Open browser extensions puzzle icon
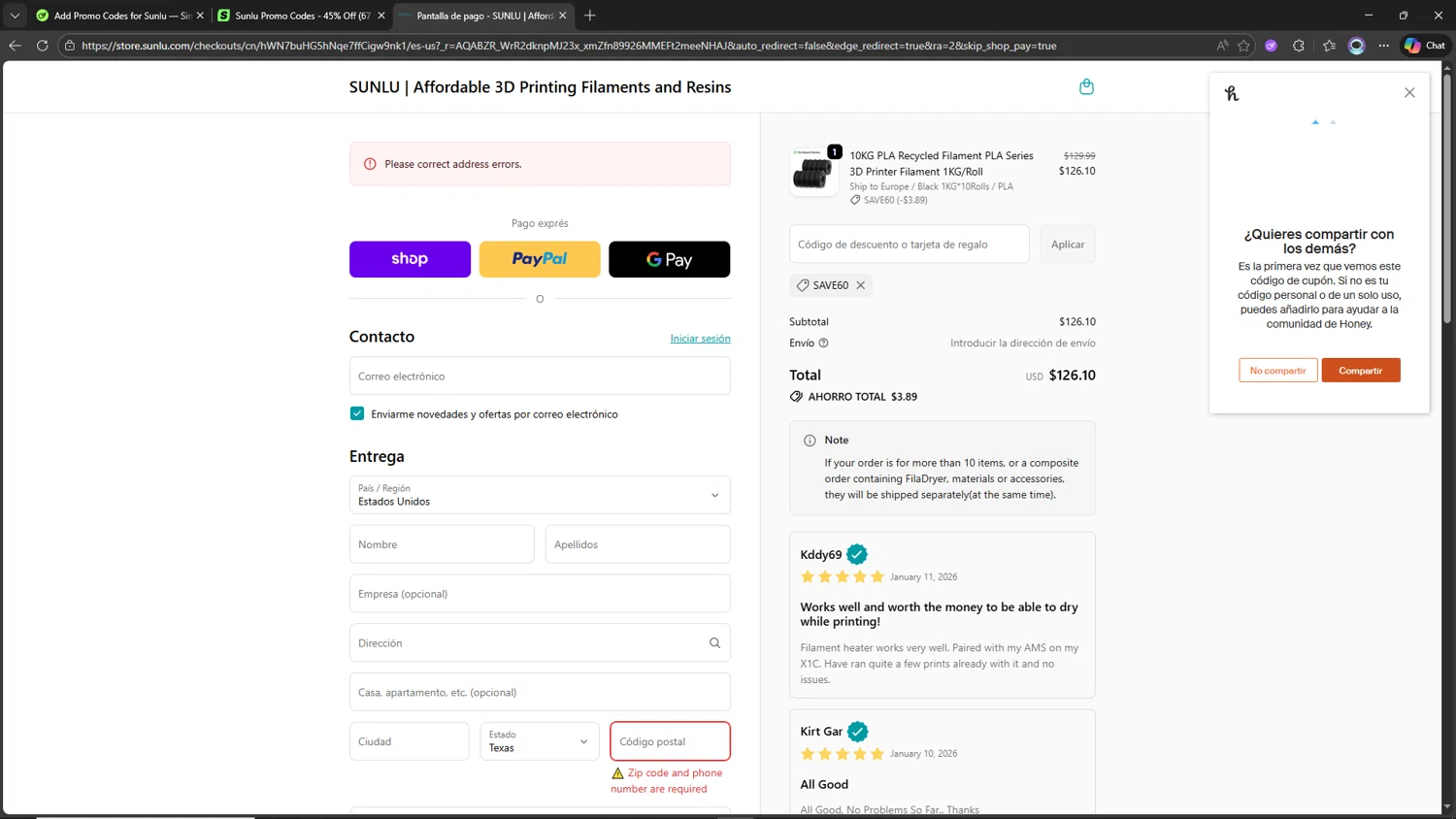Image resolution: width=1456 pixels, height=819 pixels. coord(1299,46)
